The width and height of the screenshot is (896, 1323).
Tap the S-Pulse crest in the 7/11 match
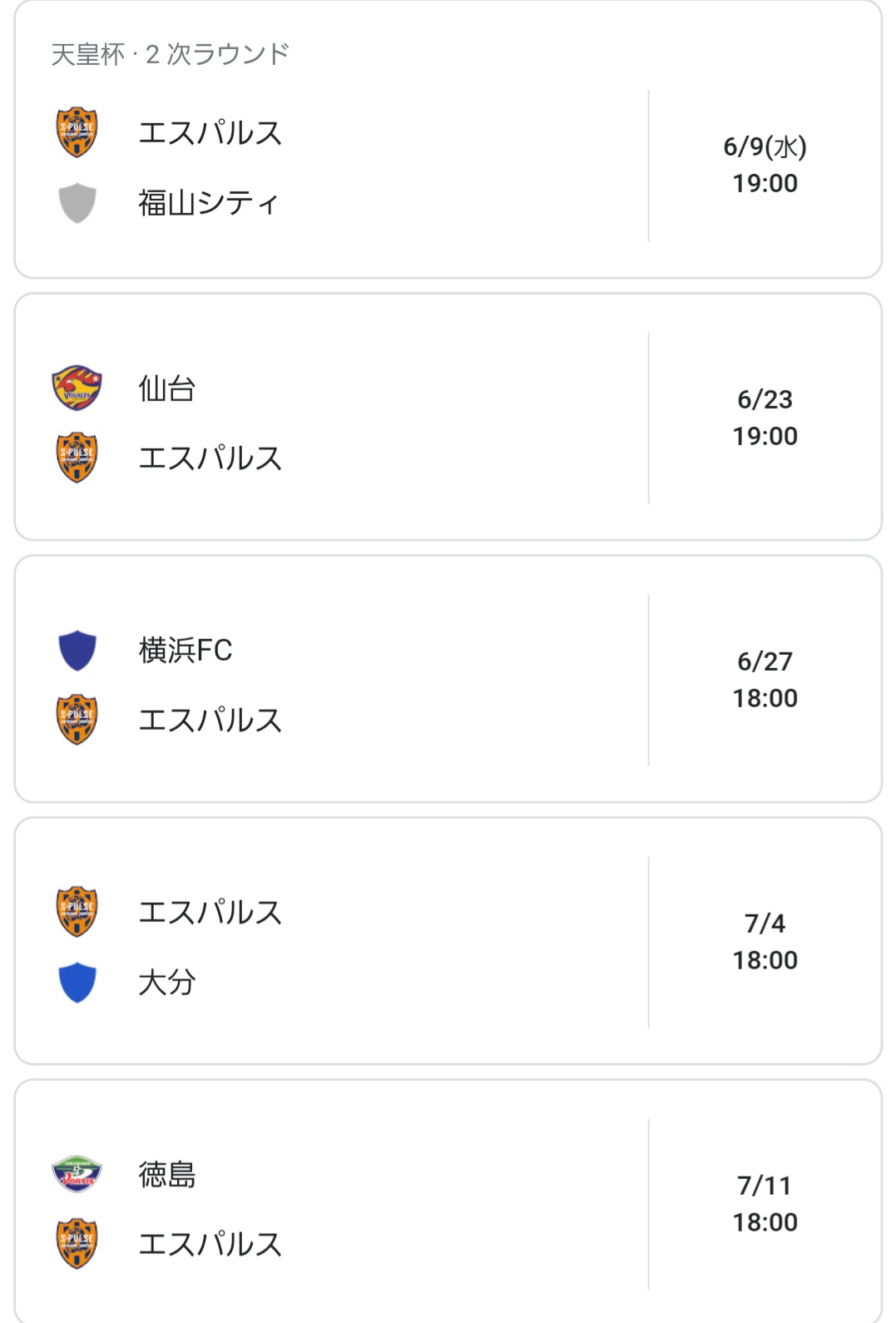coord(77,1244)
